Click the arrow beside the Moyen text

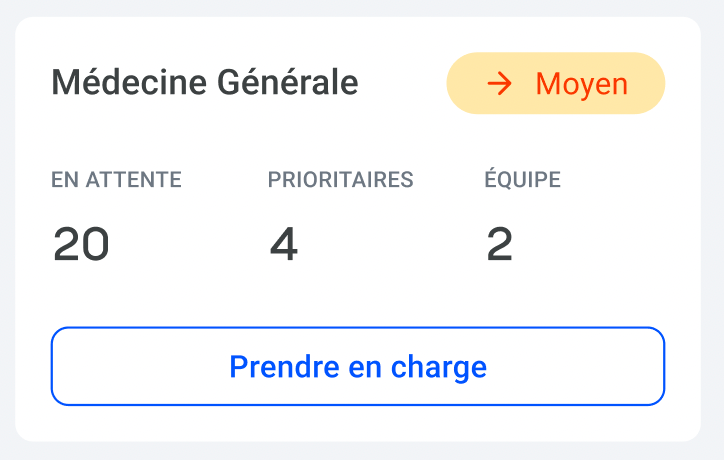499,83
